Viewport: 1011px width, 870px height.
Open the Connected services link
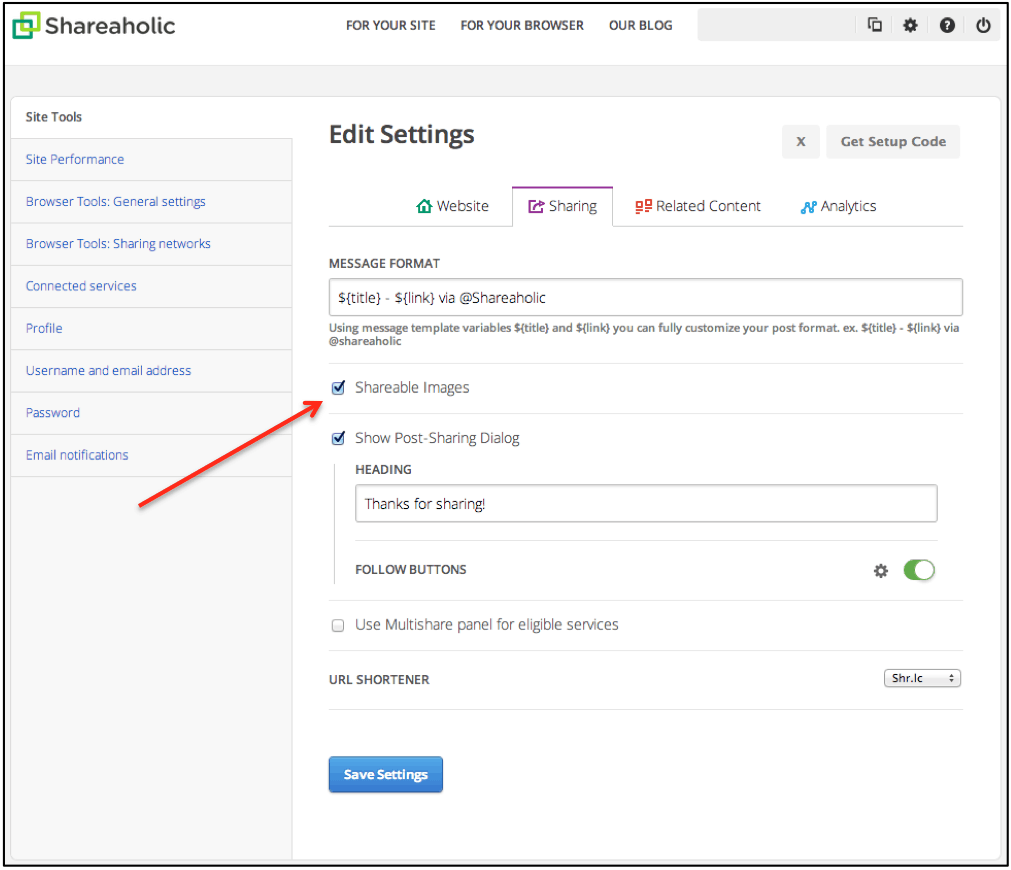click(x=81, y=286)
